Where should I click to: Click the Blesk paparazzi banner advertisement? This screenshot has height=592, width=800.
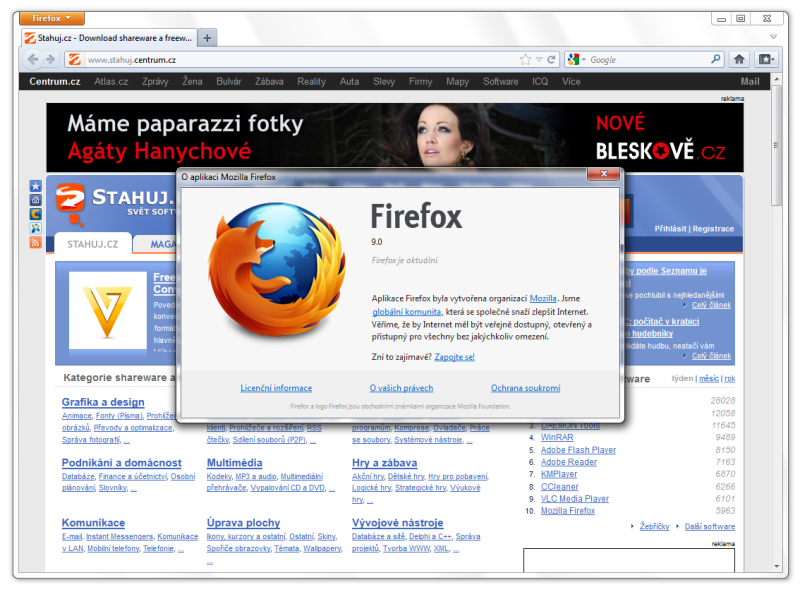point(394,138)
